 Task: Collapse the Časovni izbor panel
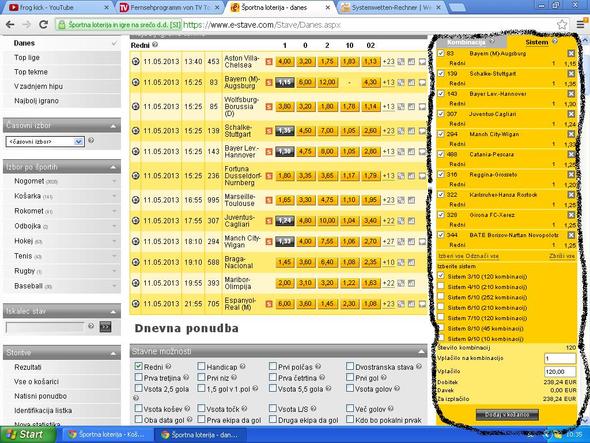click(113, 126)
